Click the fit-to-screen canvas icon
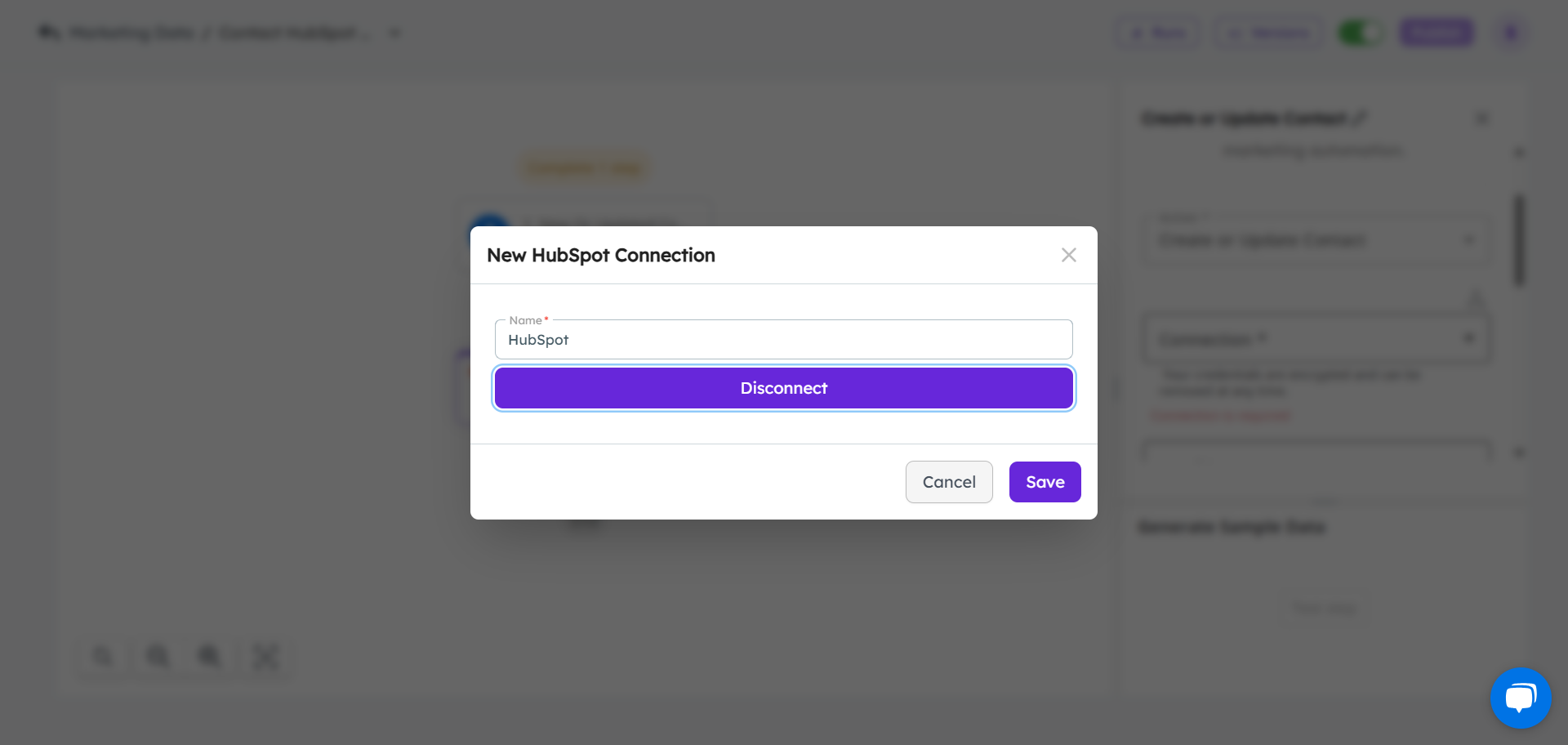1568x745 pixels. click(x=265, y=657)
